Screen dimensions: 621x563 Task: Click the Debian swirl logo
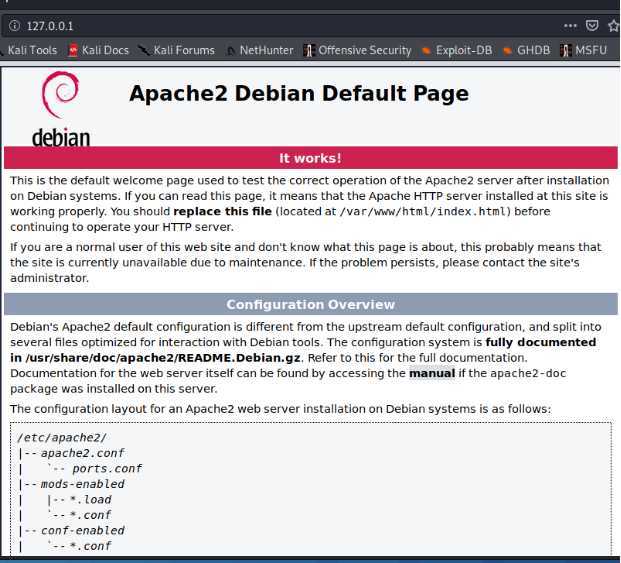[61, 95]
